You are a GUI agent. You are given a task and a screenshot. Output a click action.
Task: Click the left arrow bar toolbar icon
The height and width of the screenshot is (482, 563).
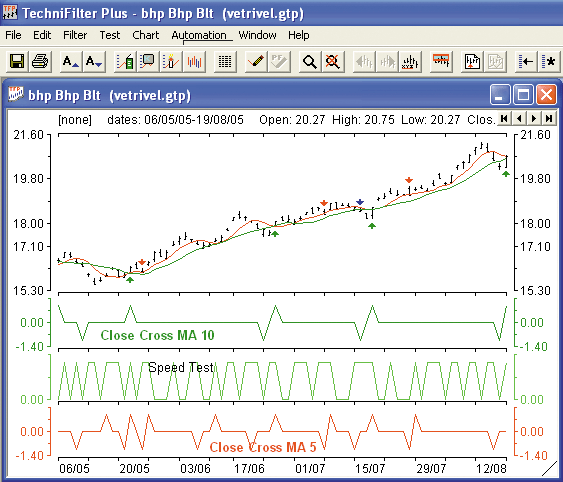click(526, 62)
